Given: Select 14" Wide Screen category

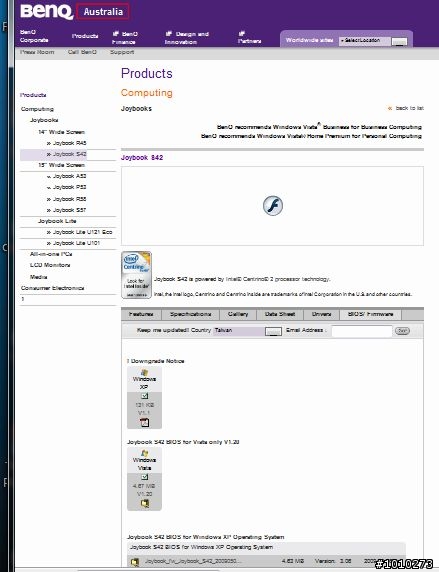Looking at the screenshot, I should [x=62, y=132].
